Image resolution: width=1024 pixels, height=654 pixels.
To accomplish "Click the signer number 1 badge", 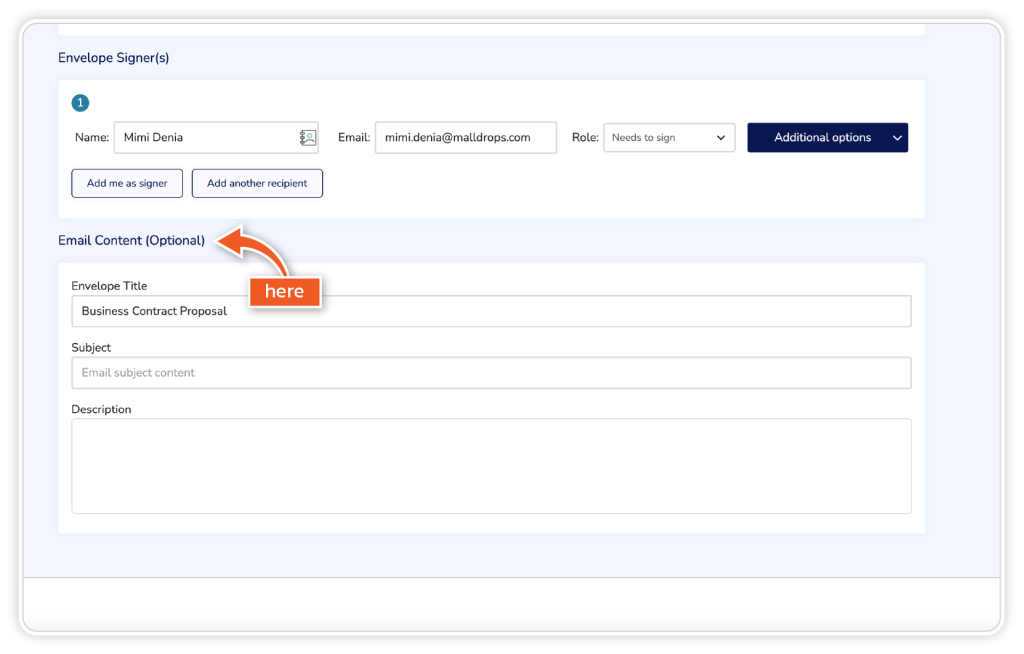I will click(80, 103).
